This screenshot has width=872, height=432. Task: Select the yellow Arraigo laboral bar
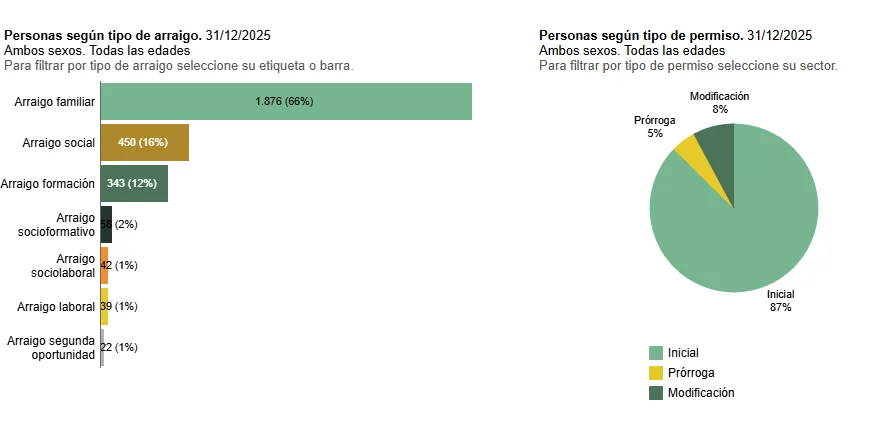104,306
